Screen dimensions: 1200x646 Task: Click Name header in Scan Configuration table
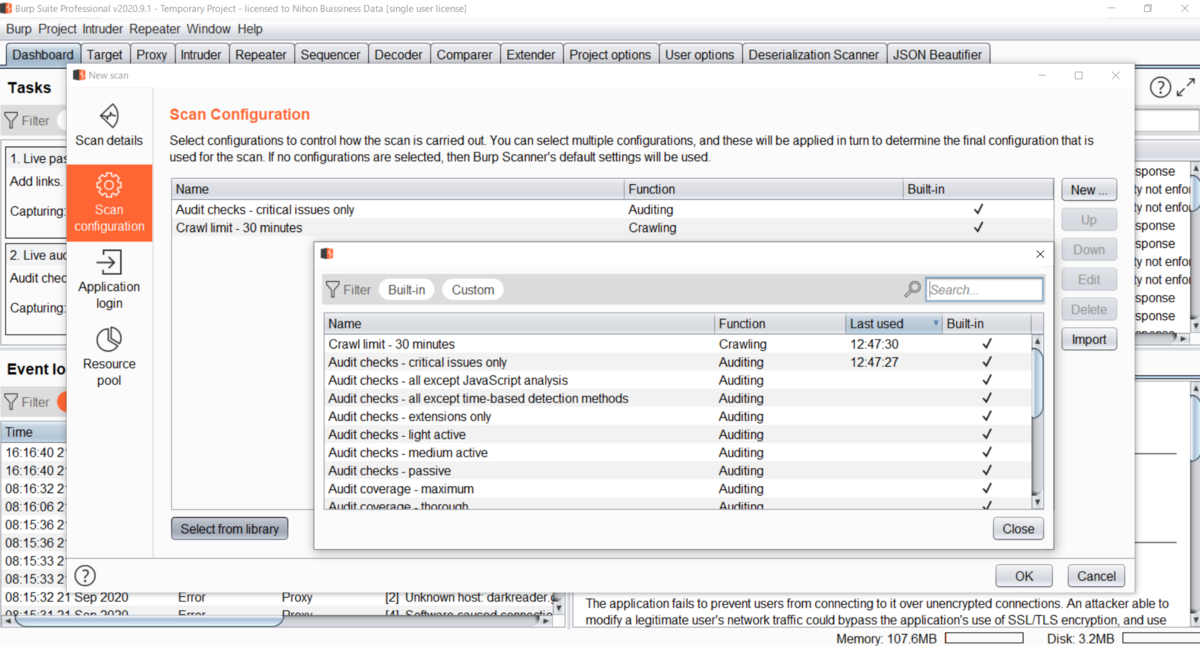398,189
